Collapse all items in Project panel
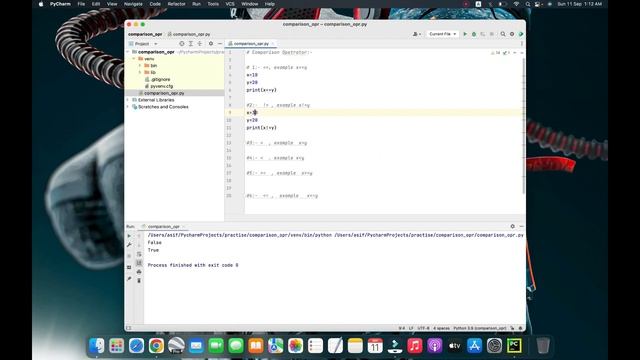 coord(200,44)
